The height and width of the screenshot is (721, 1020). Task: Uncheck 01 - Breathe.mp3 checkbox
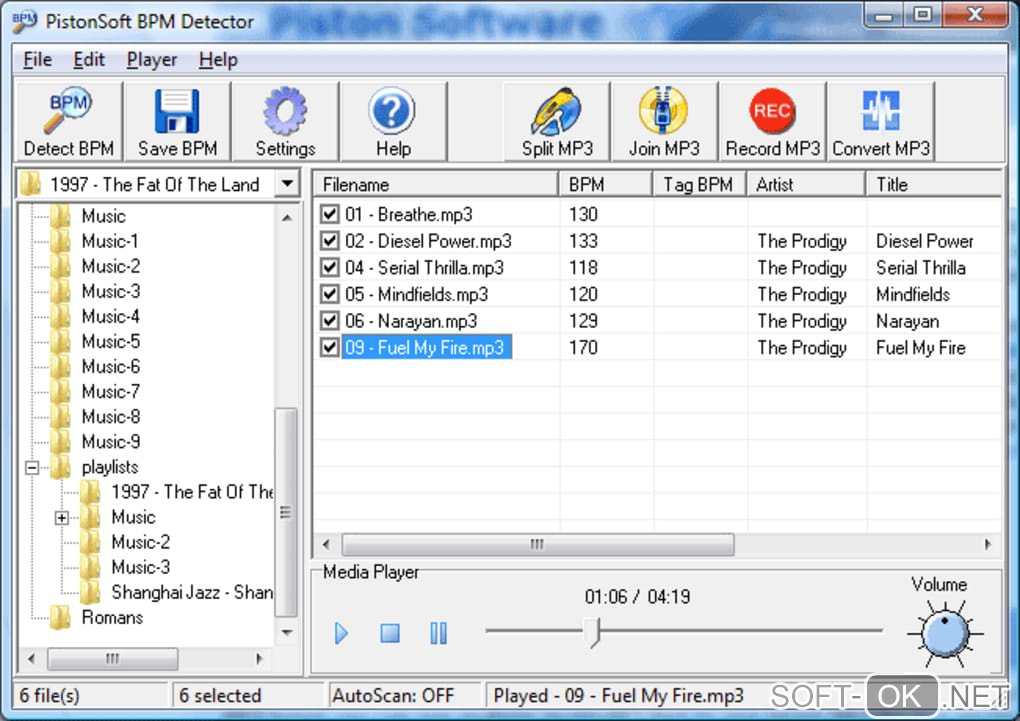coord(330,214)
